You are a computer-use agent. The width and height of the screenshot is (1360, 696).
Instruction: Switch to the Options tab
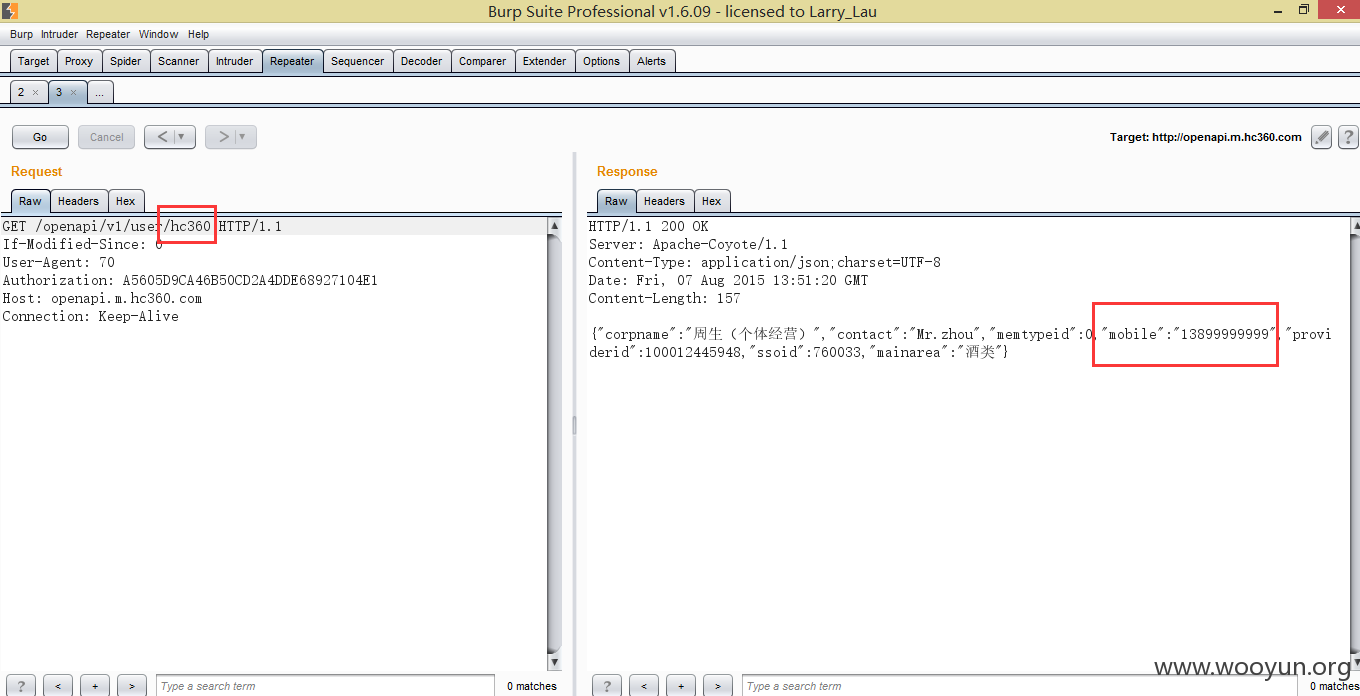click(x=602, y=61)
